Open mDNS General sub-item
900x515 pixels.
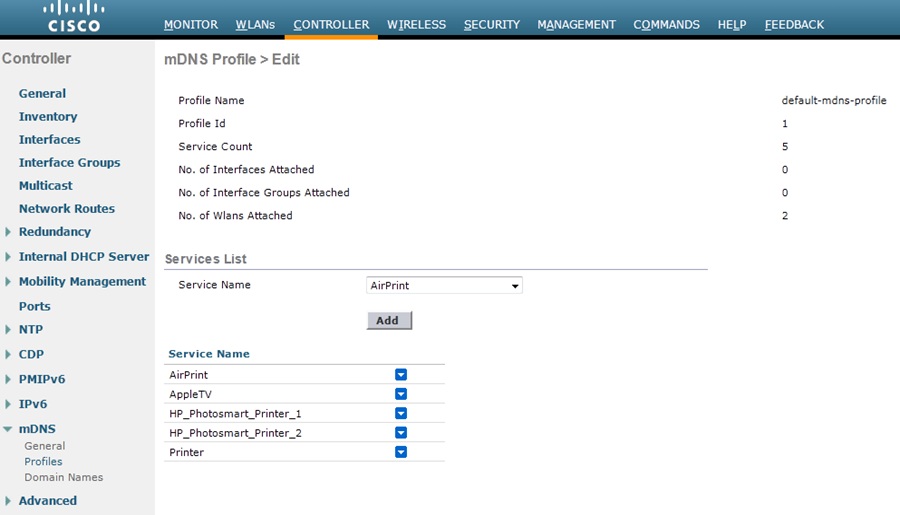coord(45,446)
